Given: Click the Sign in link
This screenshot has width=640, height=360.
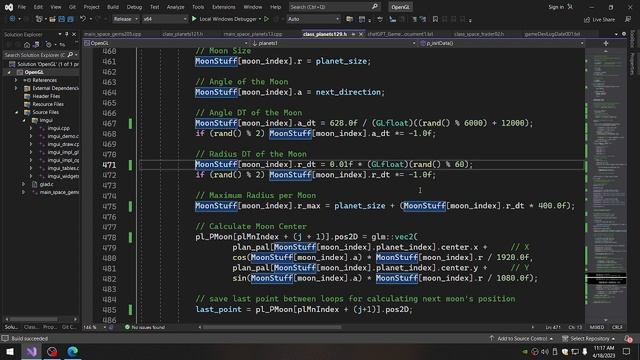Looking at the screenshot, I should 556,7.
